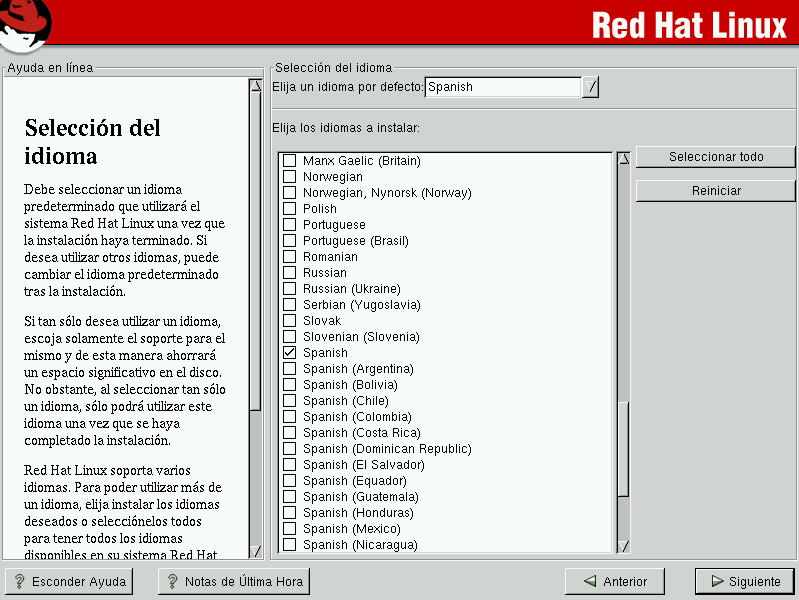The image size is (799, 600).
Task: Click the question mark icon on Notas de Última Hora
Action: [x=171, y=581]
